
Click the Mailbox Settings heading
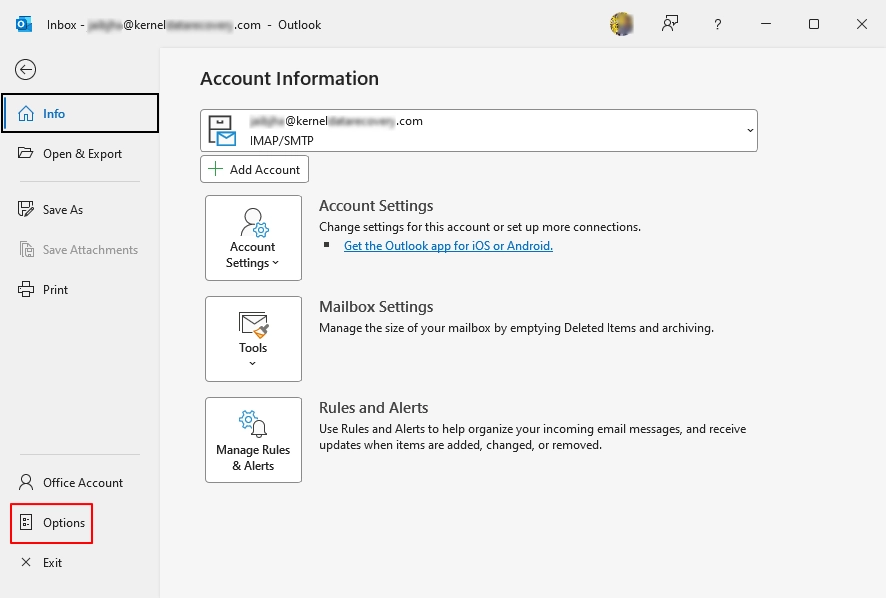376,307
